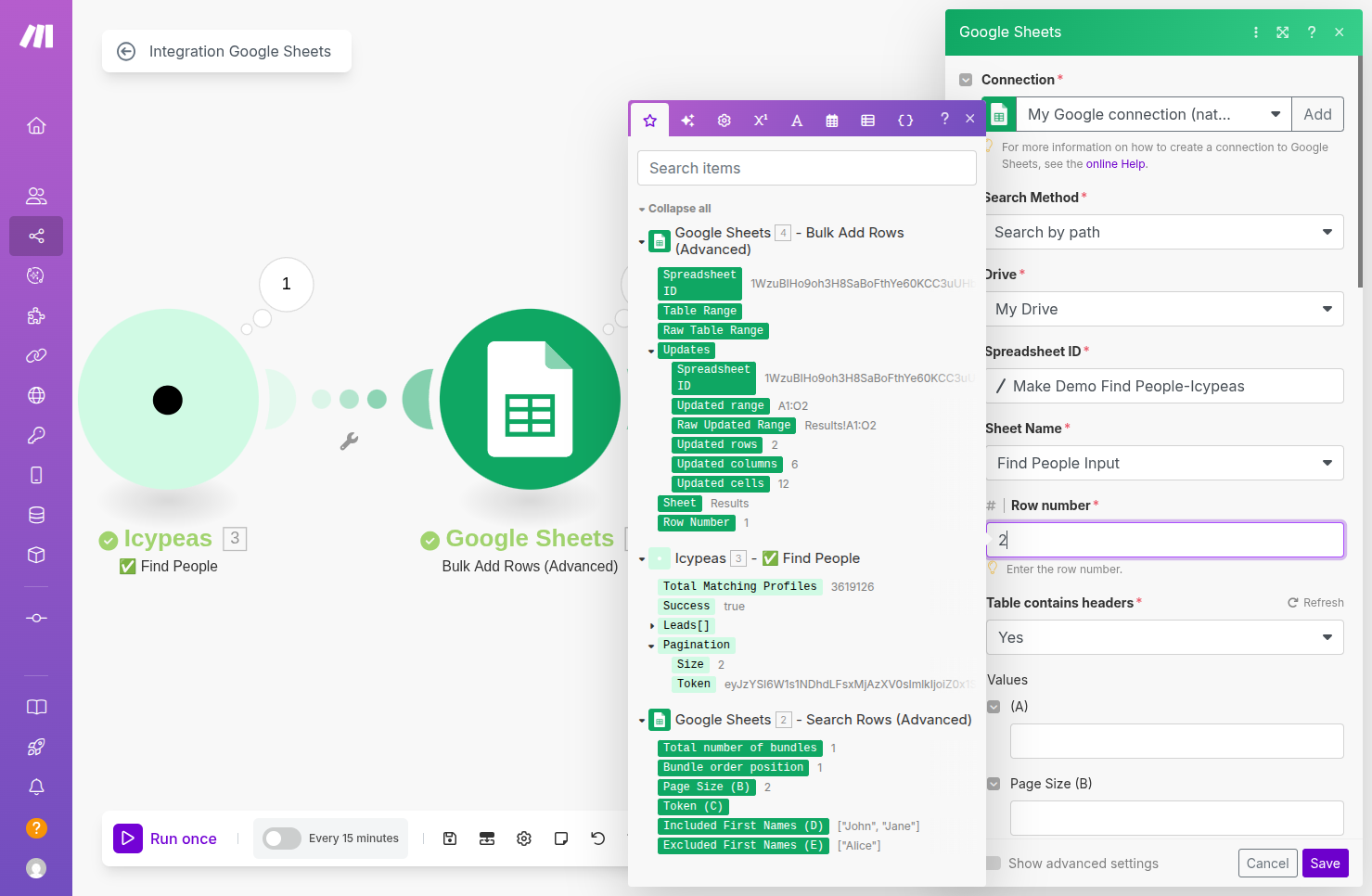Open the Drive dropdown showing My Drive

click(x=1164, y=309)
